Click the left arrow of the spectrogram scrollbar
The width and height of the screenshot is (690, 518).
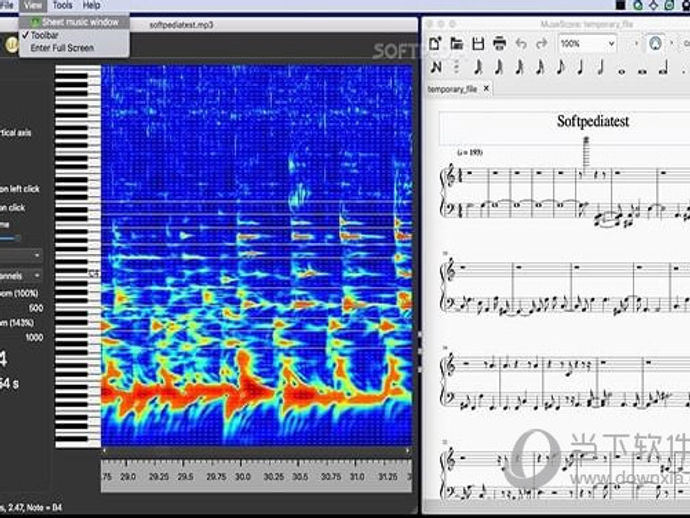(x=104, y=451)
